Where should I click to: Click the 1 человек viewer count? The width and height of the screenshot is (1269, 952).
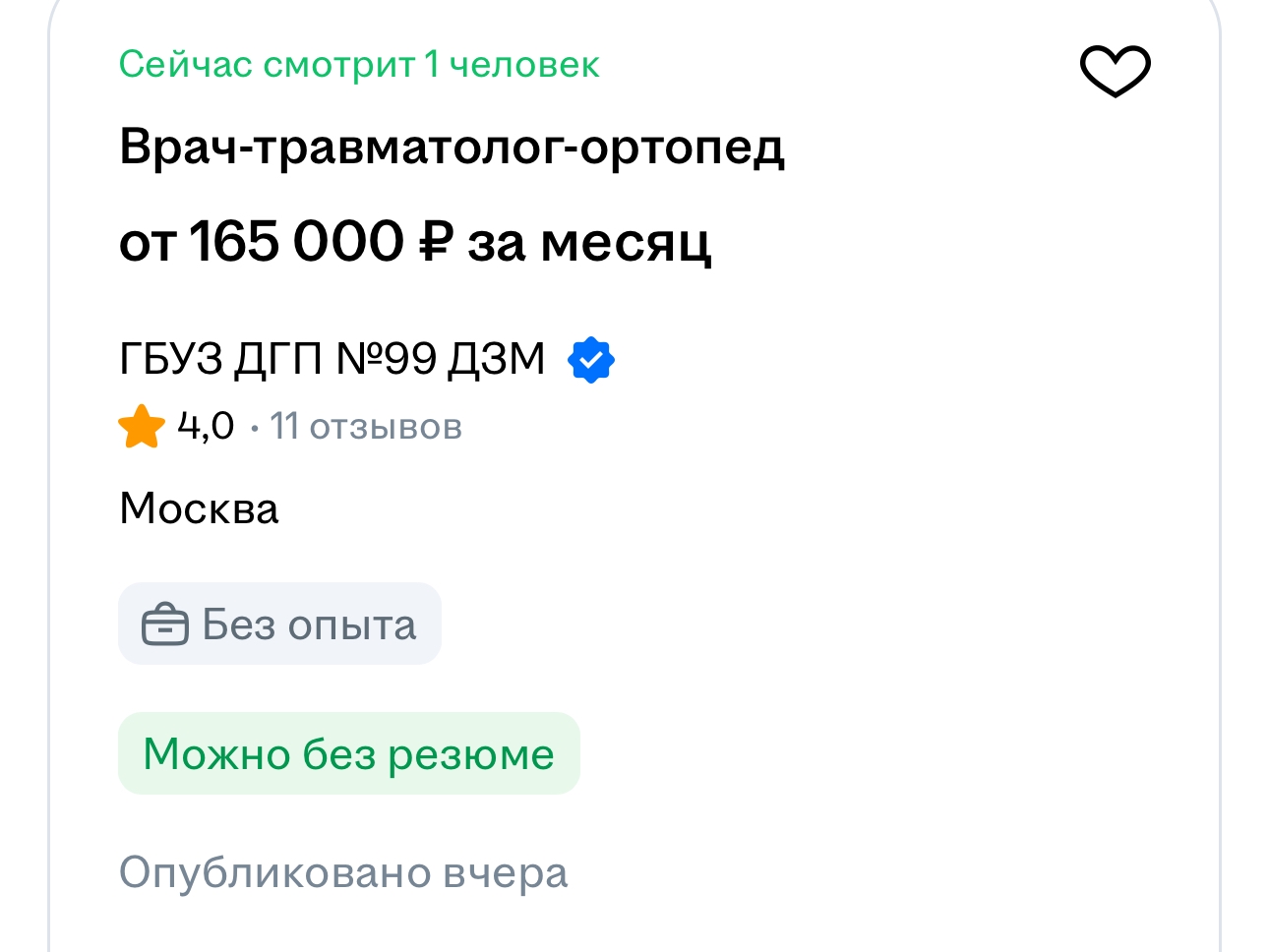pos(512,65)
